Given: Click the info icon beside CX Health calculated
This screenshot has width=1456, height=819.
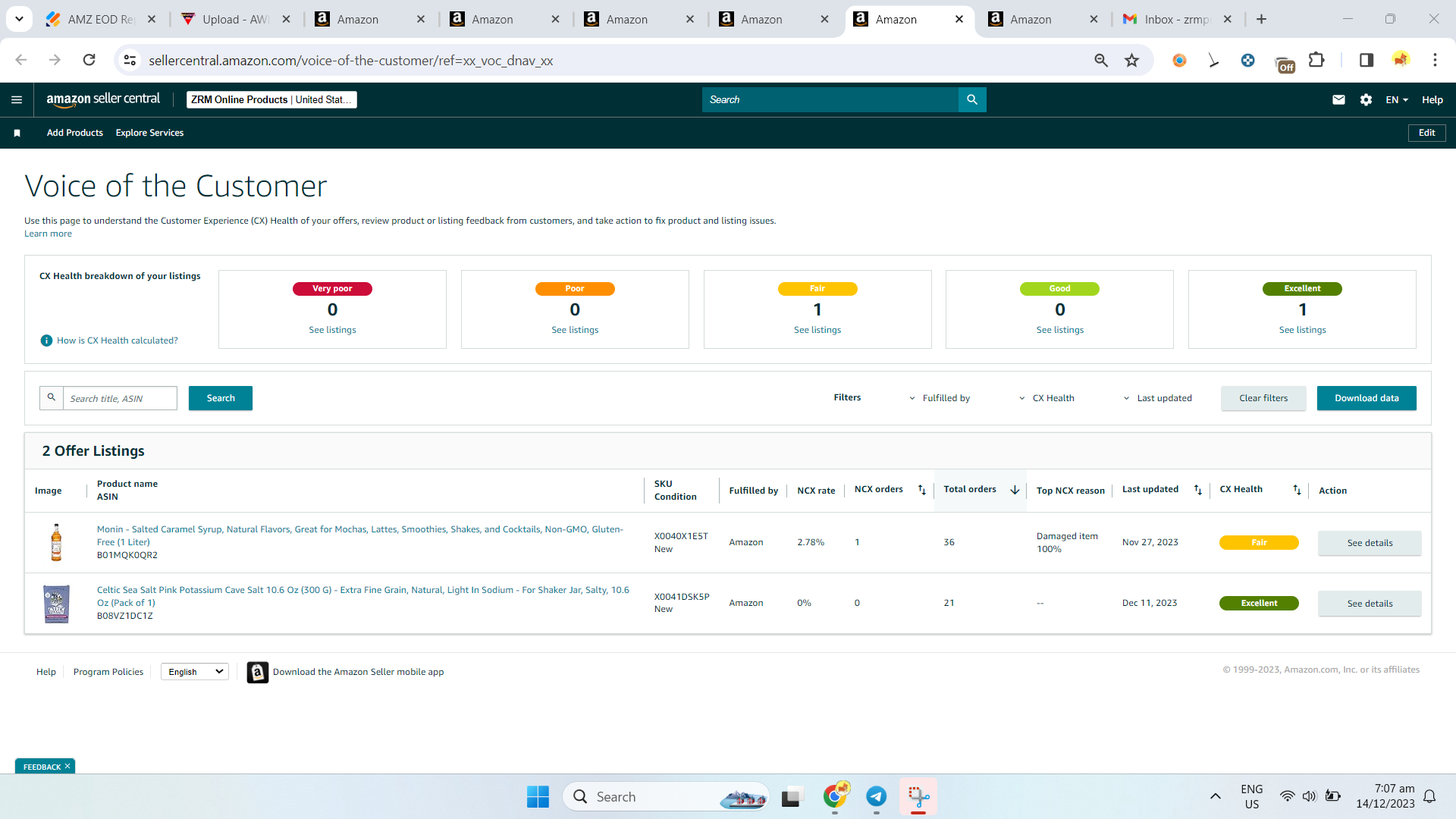Looking at the screenshot, I should coord(46,340).
